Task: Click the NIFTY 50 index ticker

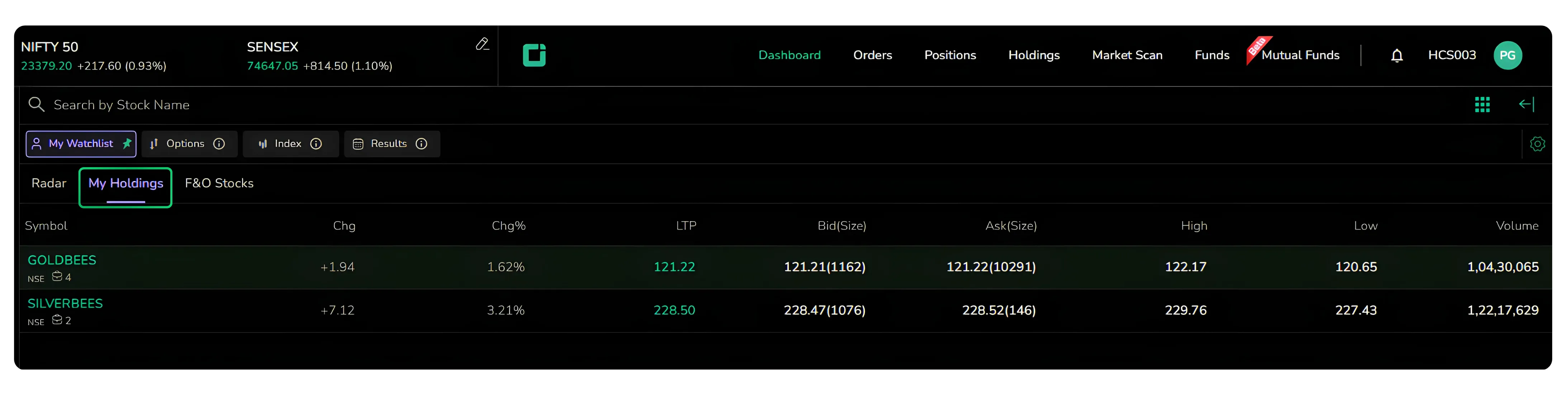Action: (x=93, y=56)
